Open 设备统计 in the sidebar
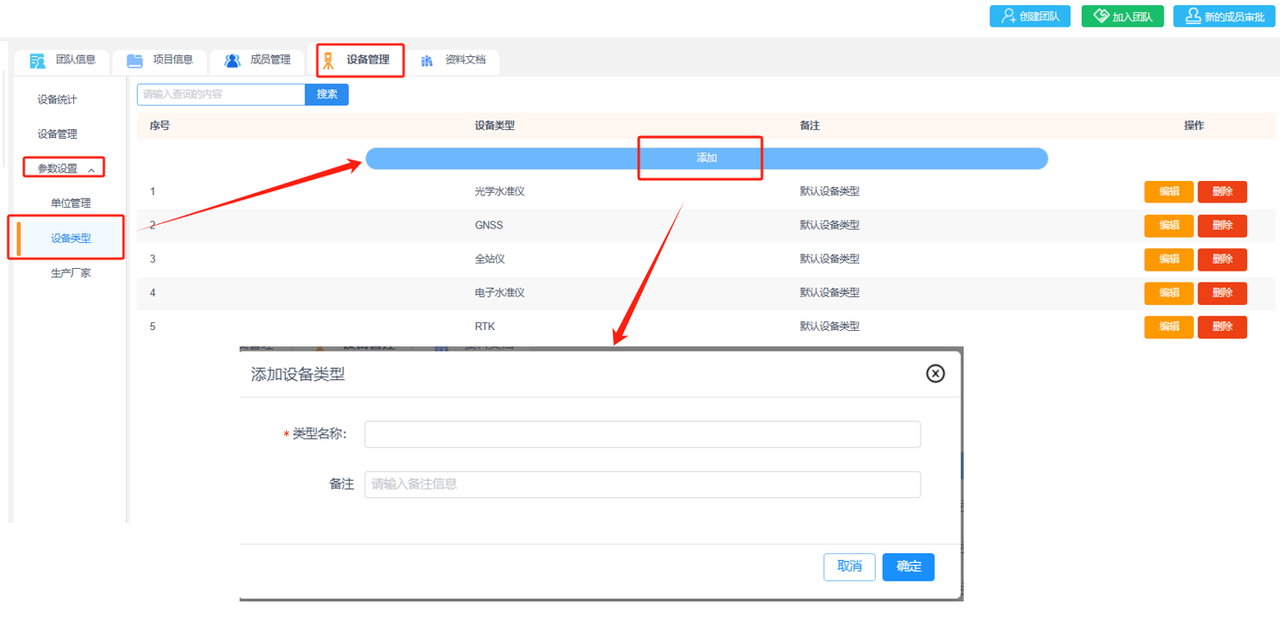Viewport: 1280px width, 642px height. [57, 100]
